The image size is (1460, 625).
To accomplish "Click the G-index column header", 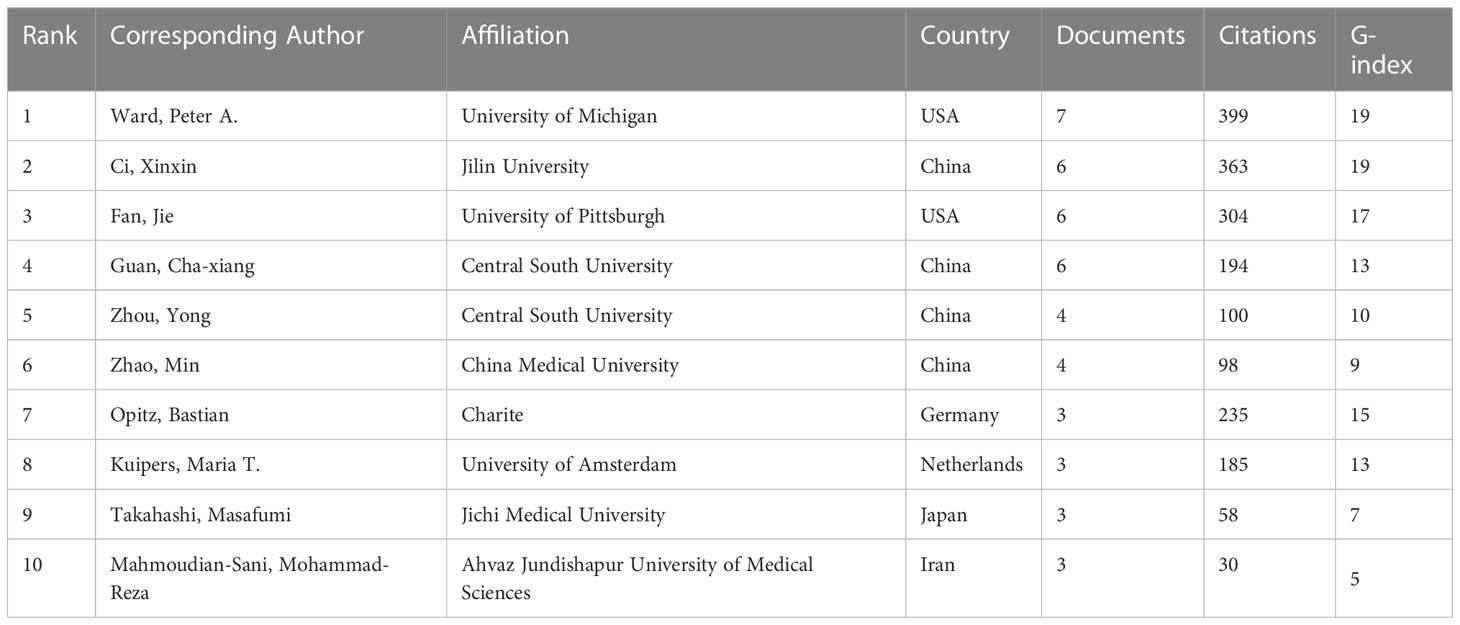I will 1381,50.
